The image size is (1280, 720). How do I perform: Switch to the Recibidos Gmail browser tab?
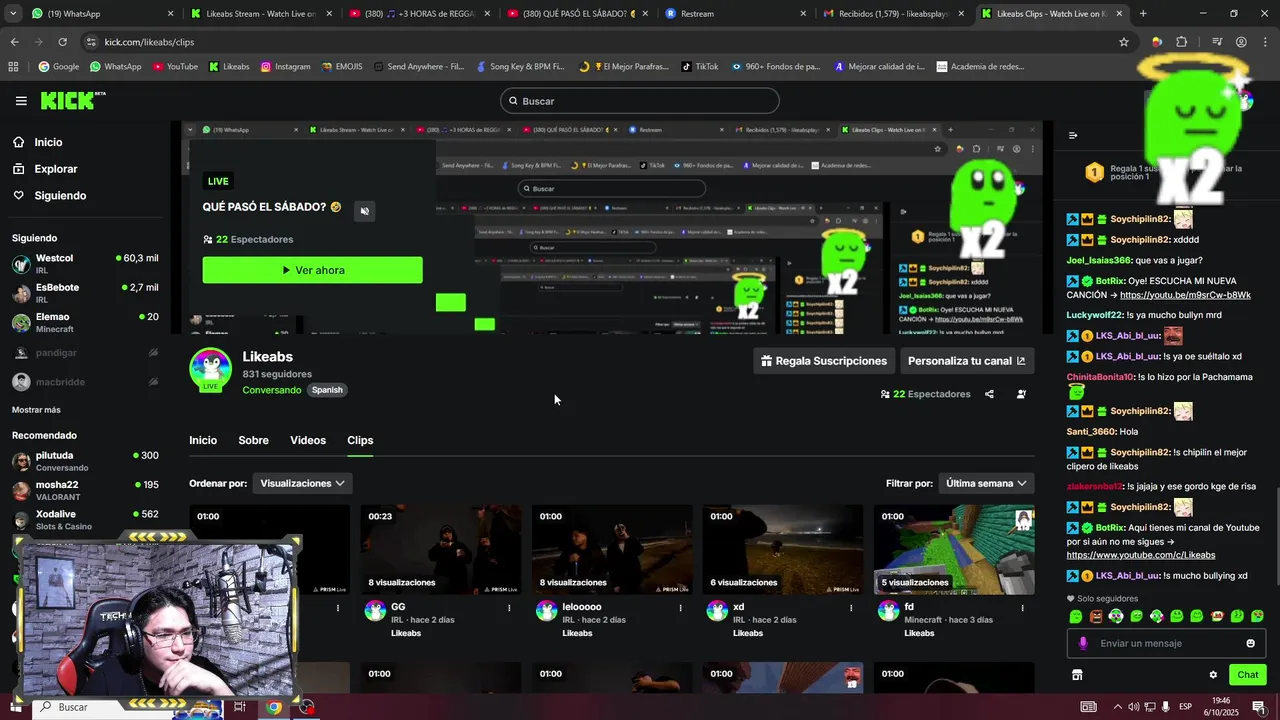[x=893, y=14]
